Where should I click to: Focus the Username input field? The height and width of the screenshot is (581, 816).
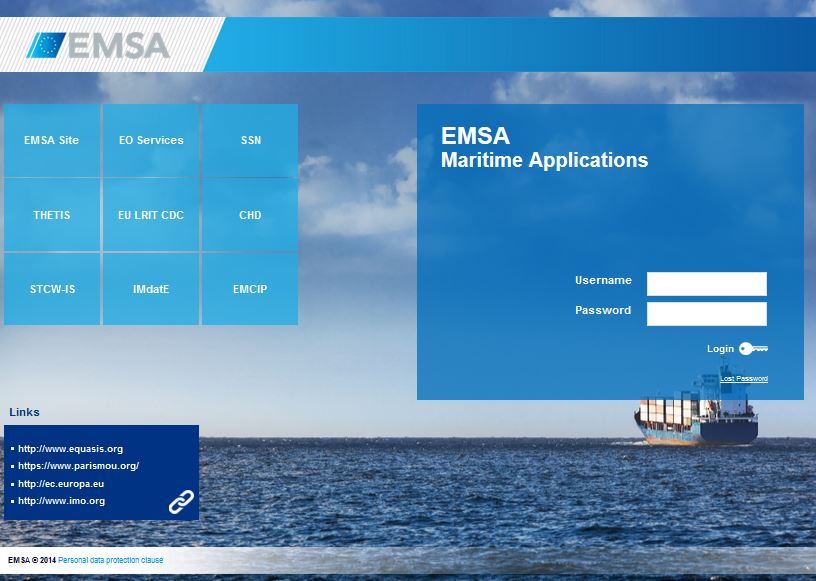pos(707,284)
